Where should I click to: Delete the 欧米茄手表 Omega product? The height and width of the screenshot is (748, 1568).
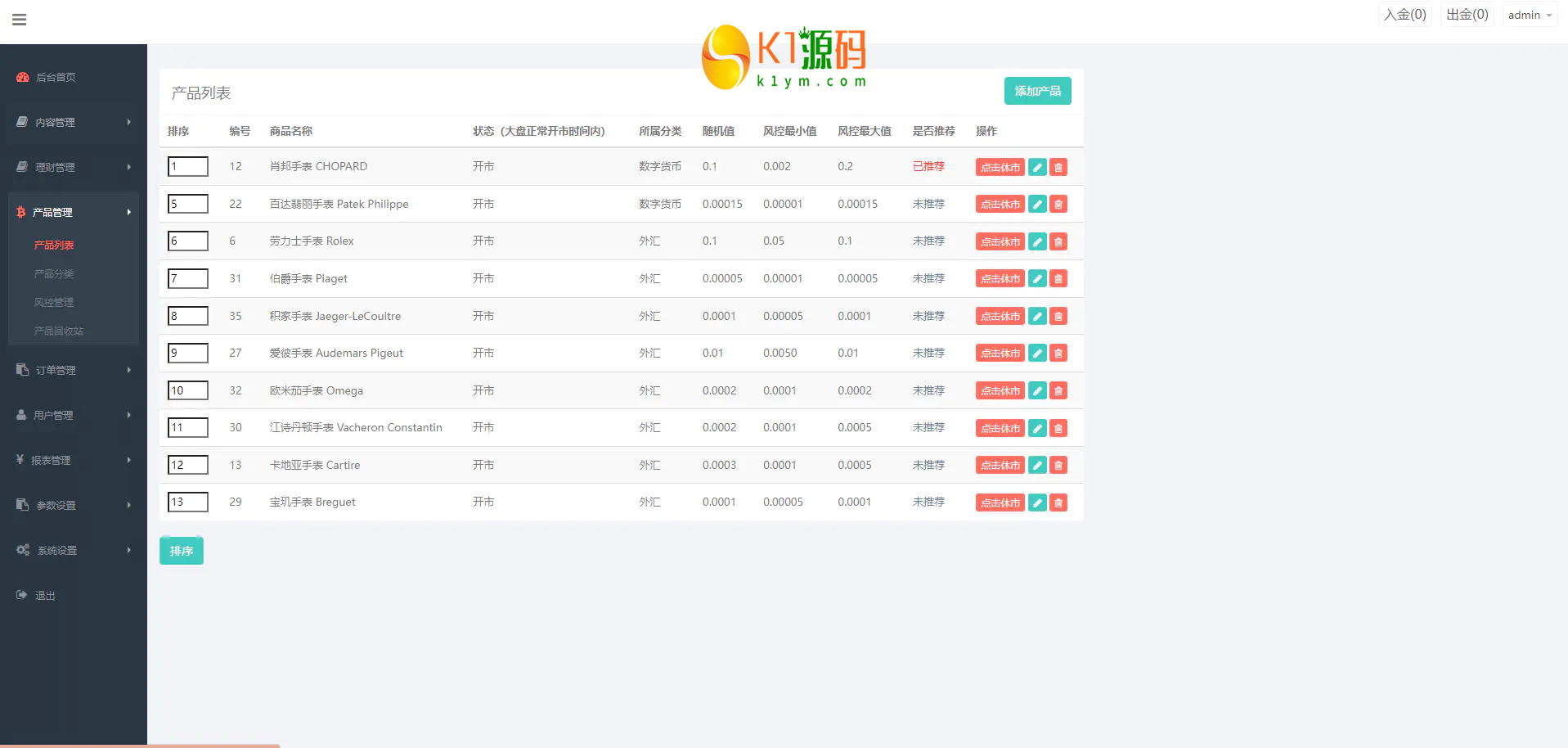click(1058, 391)
